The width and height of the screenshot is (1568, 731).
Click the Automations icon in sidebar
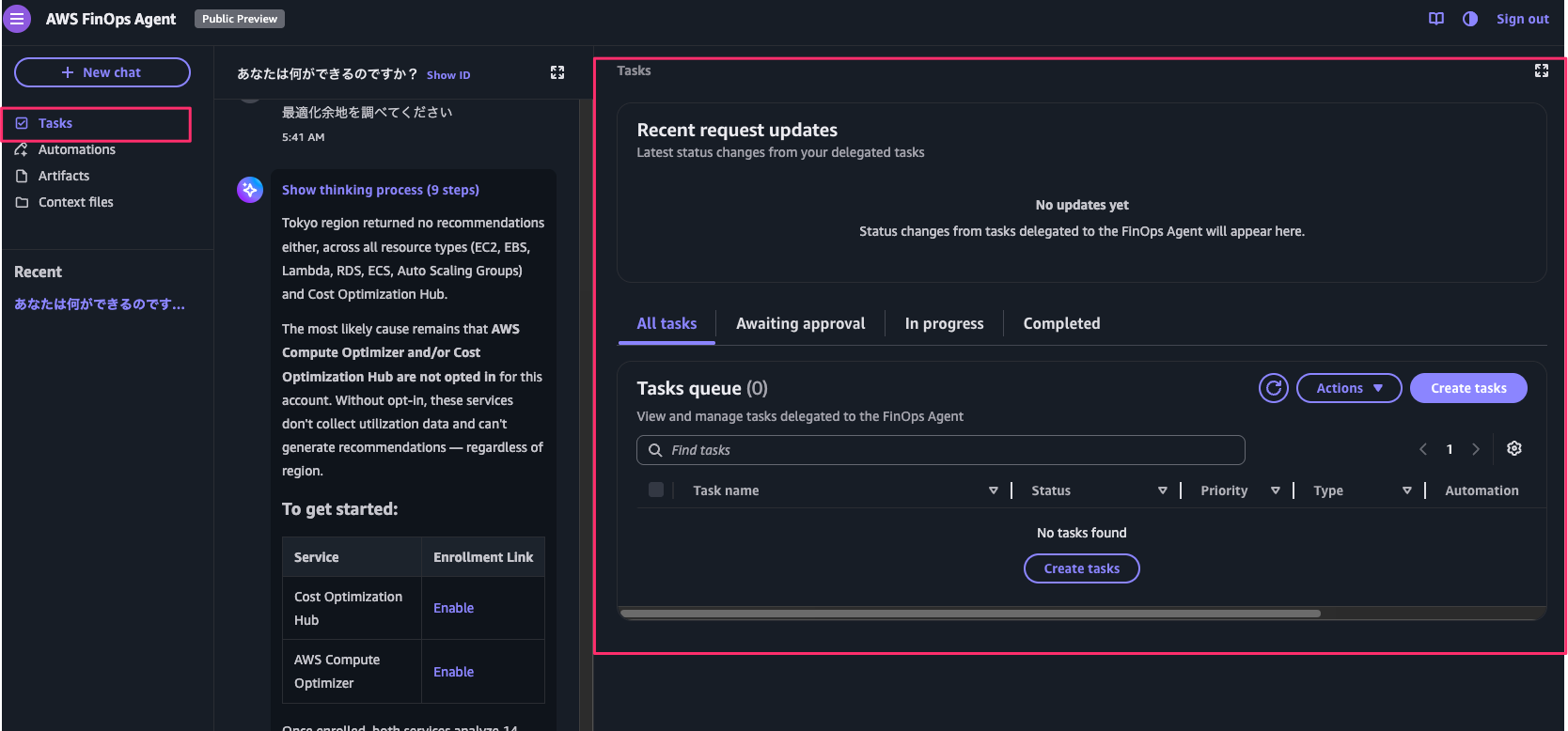(x=22, y=149)
